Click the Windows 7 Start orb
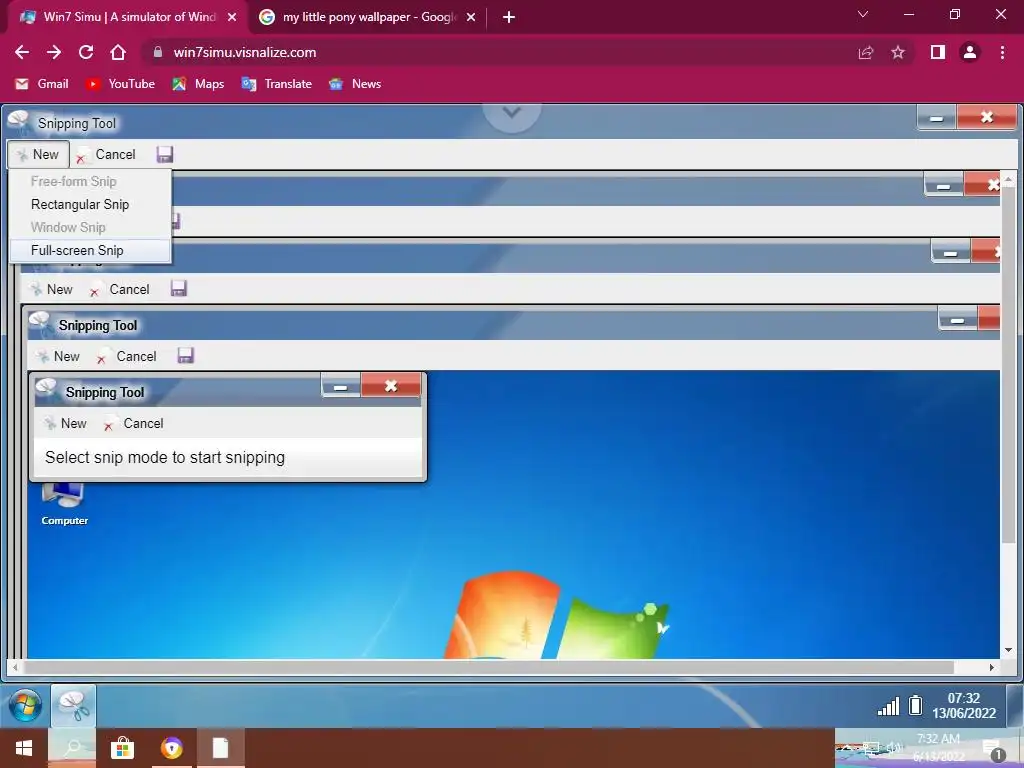Screen dimensions: 1024x768 coord(25,706)
